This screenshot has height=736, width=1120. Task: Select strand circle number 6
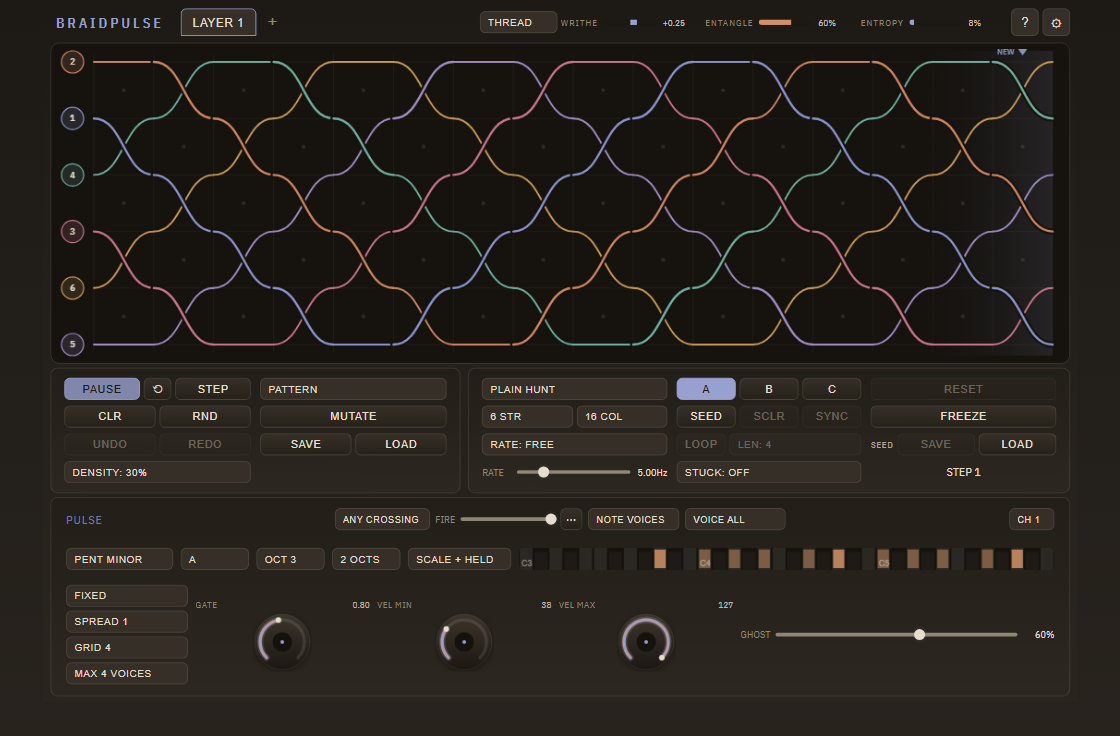[x=72, y=287]
